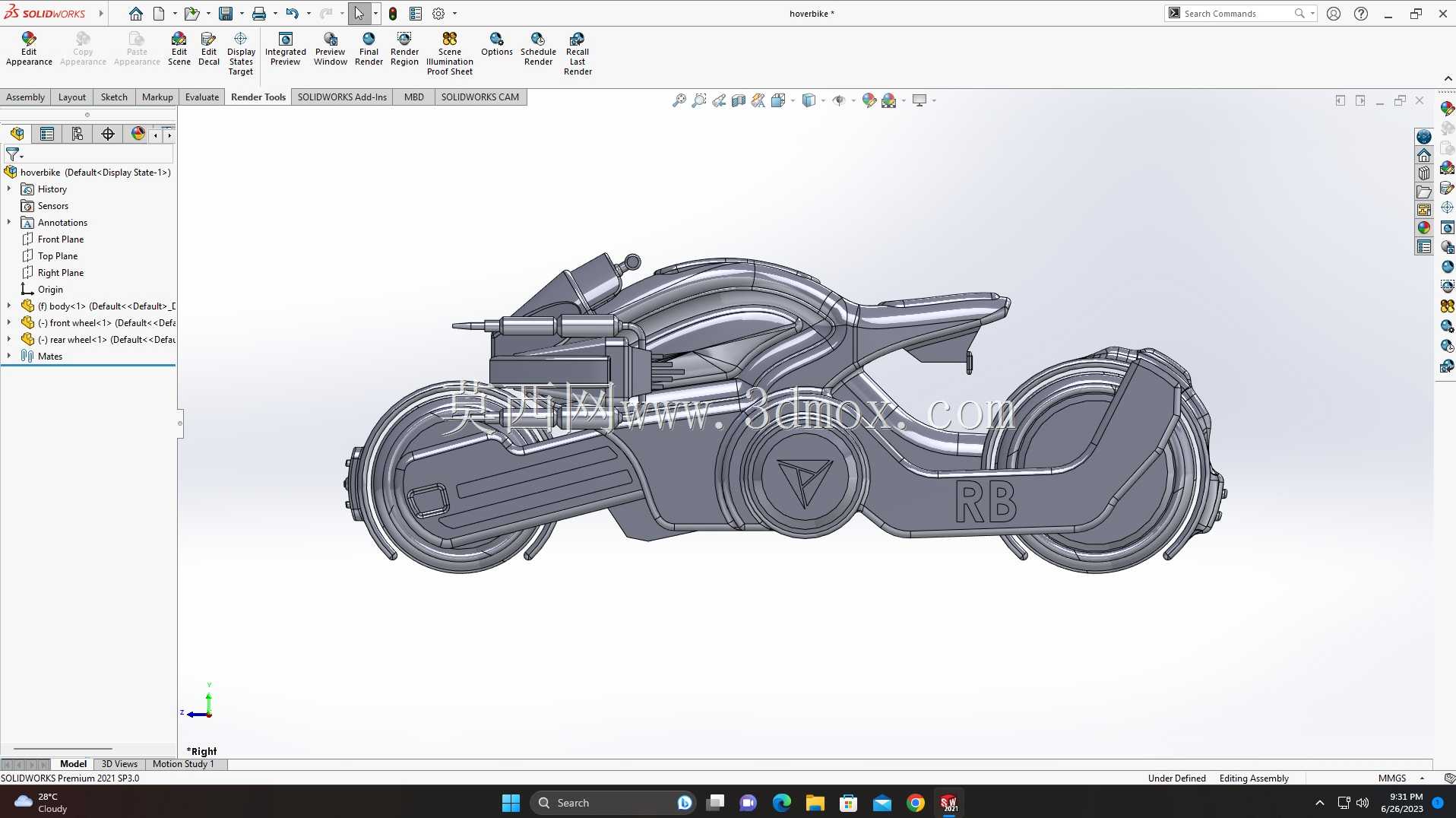
Task: Launch Scene Illumination Proof Sheet
Action: 449,54
